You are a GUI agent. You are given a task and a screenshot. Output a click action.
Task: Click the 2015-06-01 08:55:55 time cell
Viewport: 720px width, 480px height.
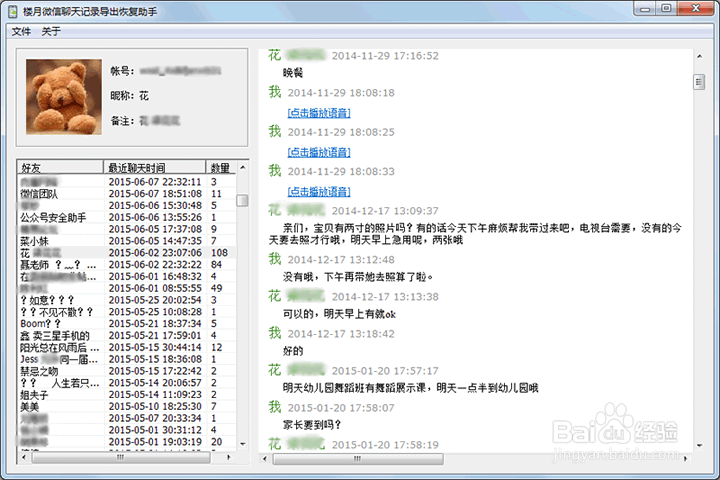155,288
